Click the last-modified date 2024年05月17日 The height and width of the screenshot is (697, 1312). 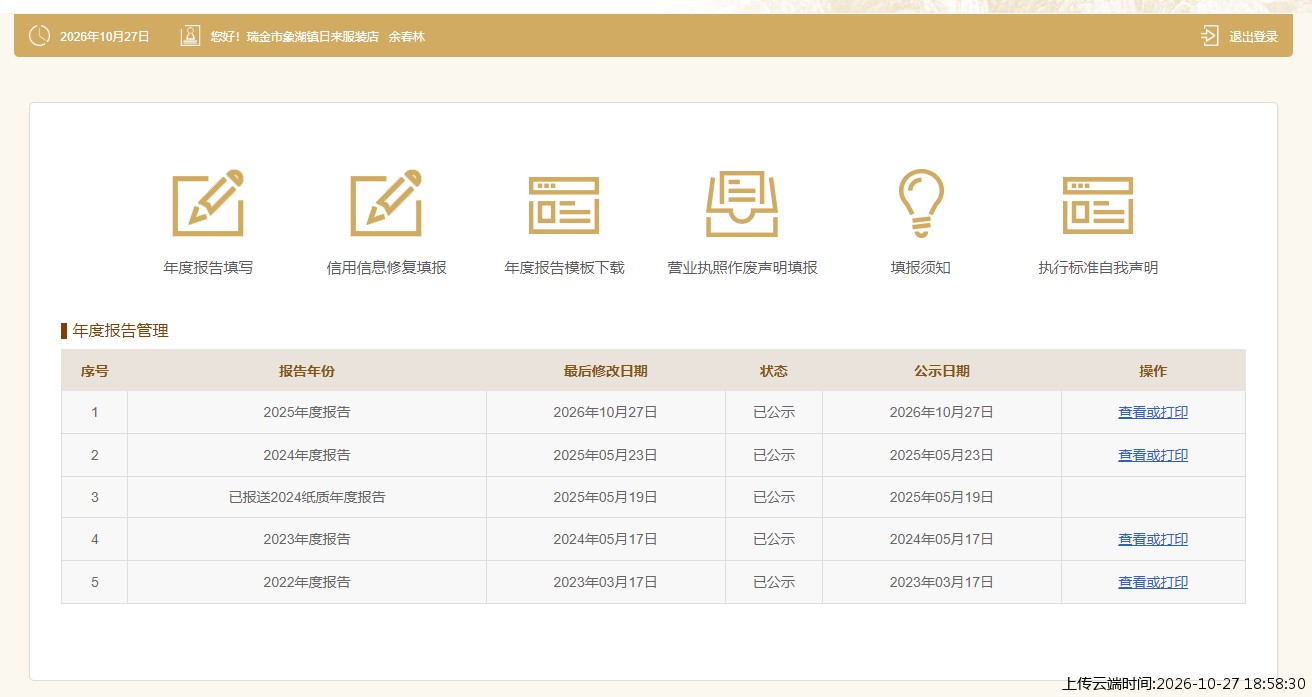tap(605, 539)
